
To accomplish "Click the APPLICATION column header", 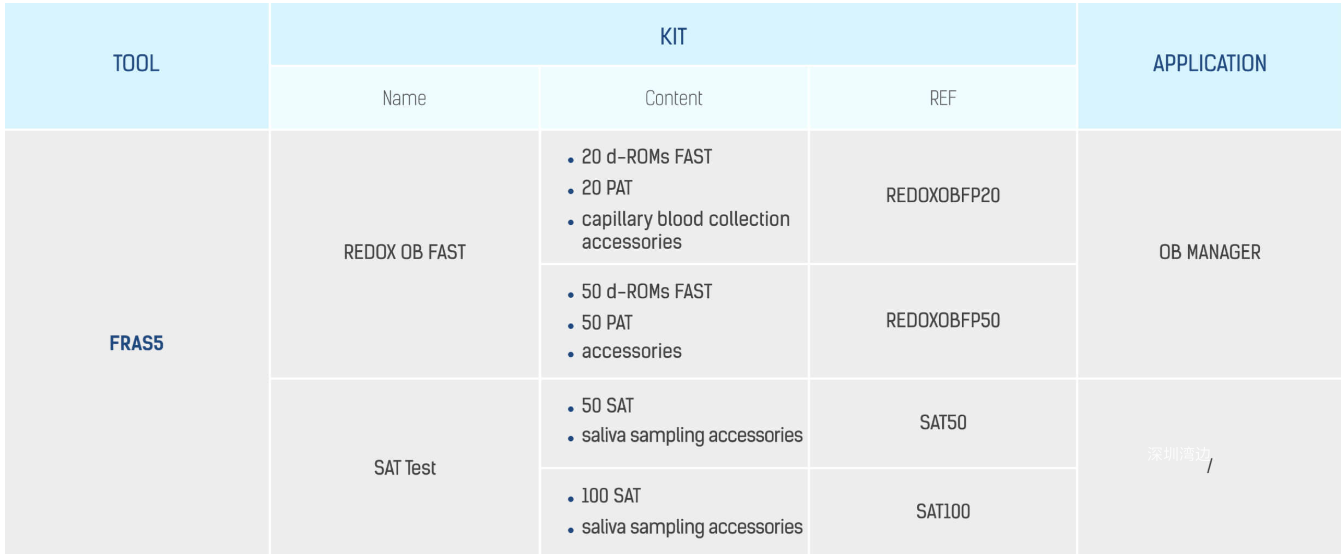I will (1209, 64).
